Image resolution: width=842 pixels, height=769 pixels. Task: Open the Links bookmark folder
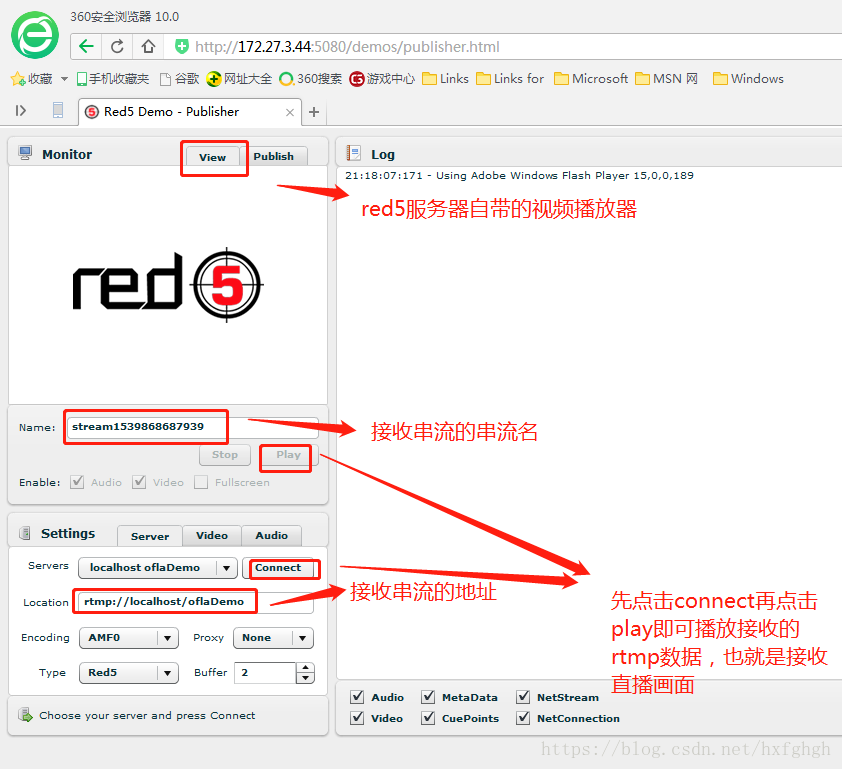pyautogui.click(x=445, y=79)
